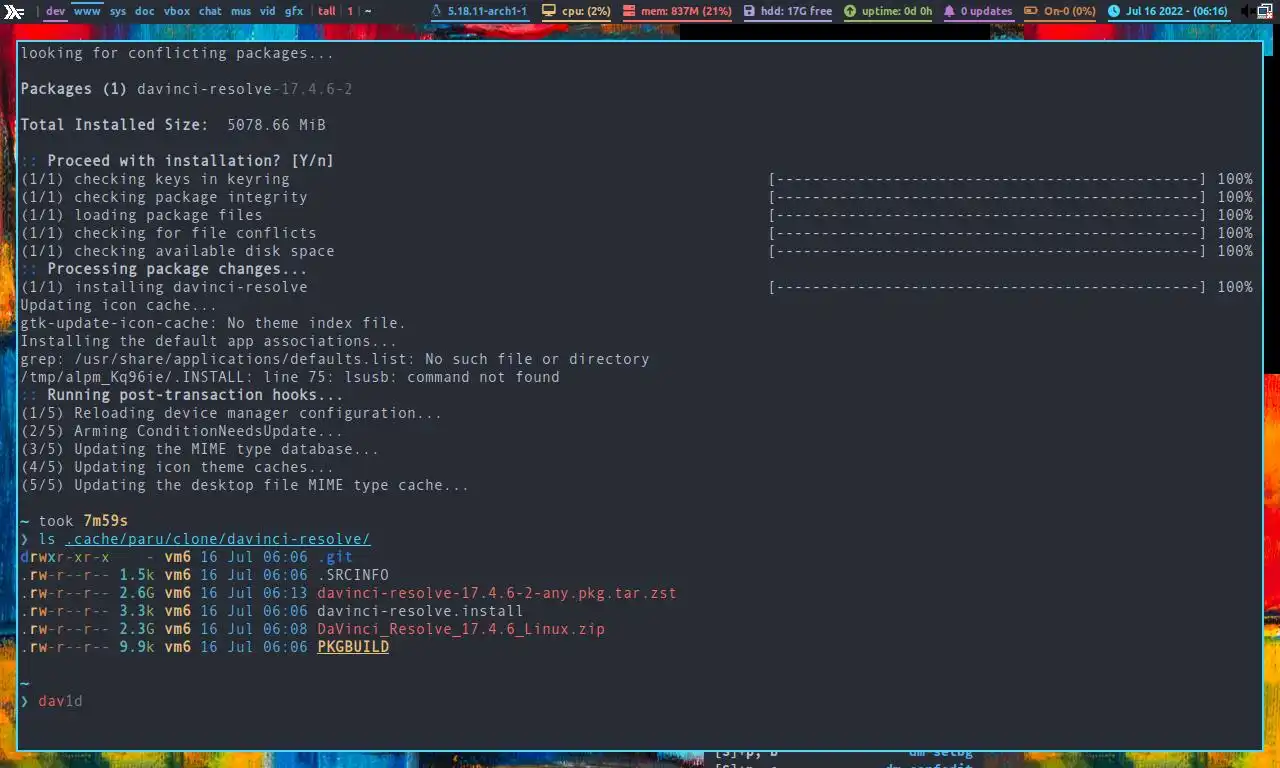Click the .SRCINFO file name

click(353, 575)
